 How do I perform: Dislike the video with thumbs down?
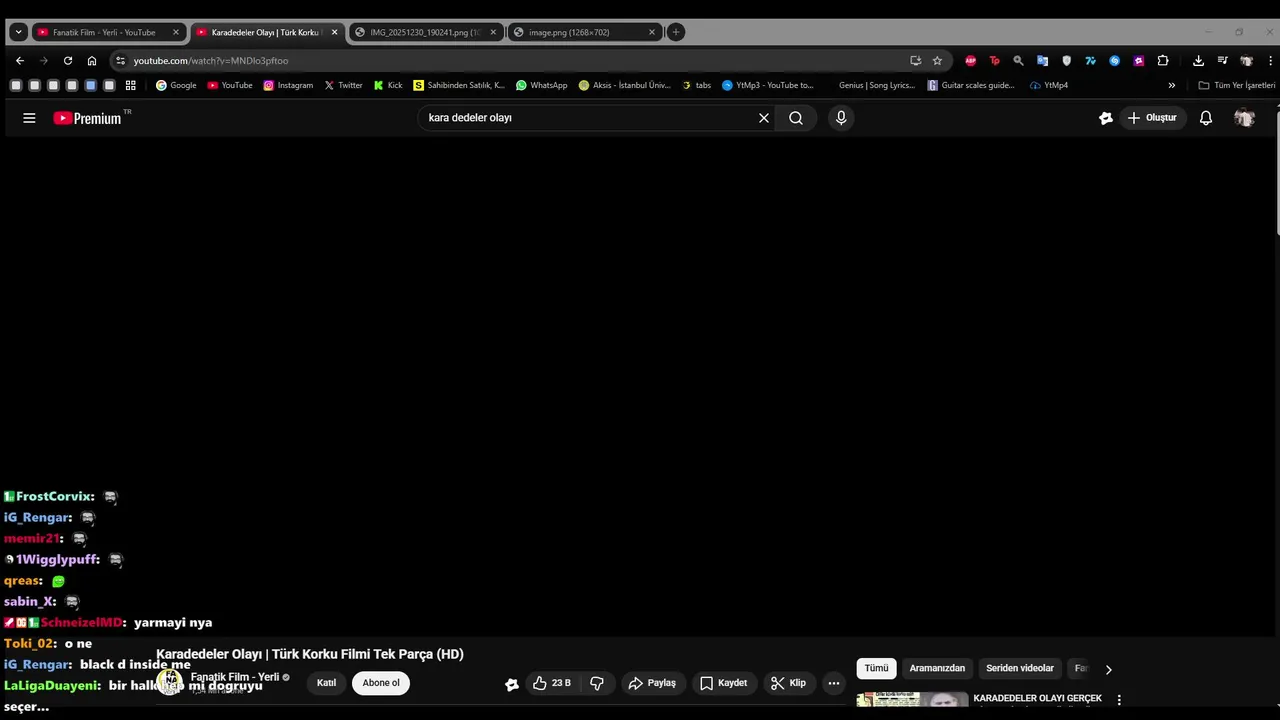597,683
